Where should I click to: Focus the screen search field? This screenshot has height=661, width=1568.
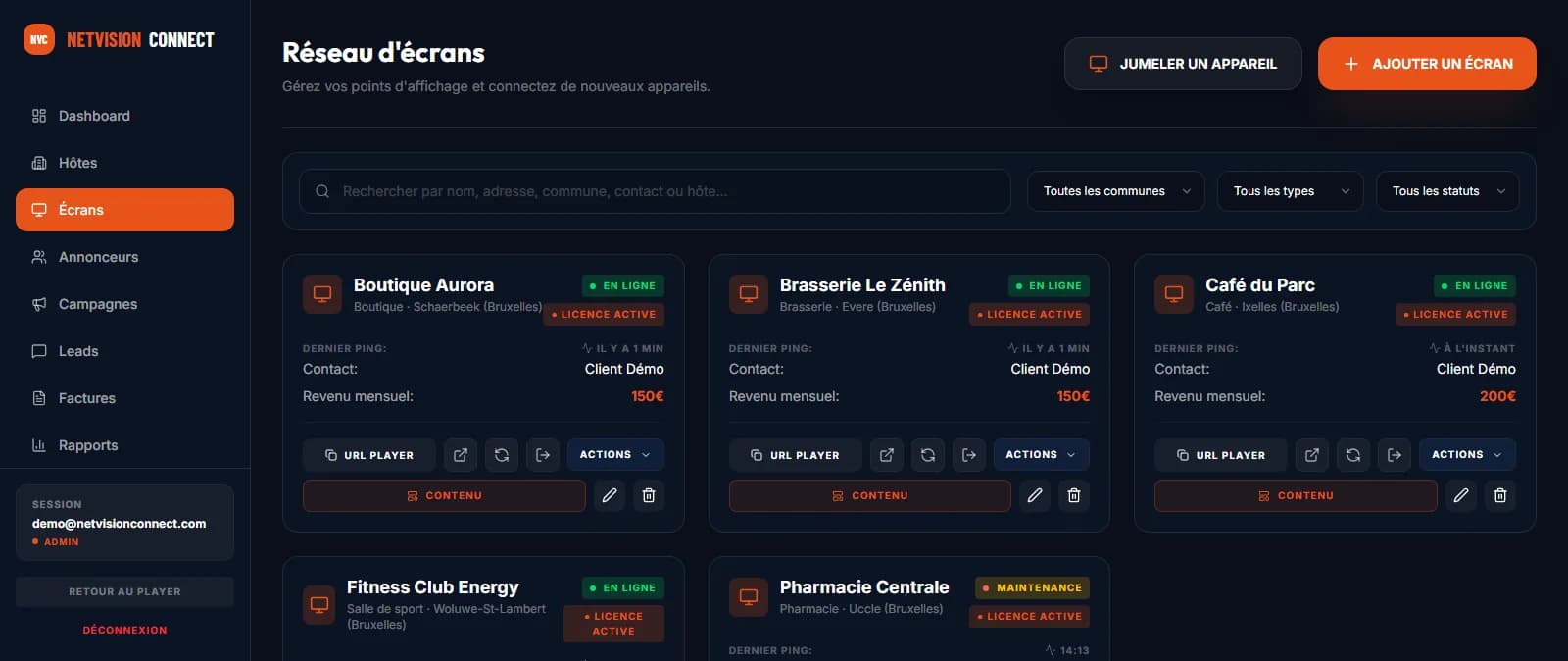tap(655, 191)
